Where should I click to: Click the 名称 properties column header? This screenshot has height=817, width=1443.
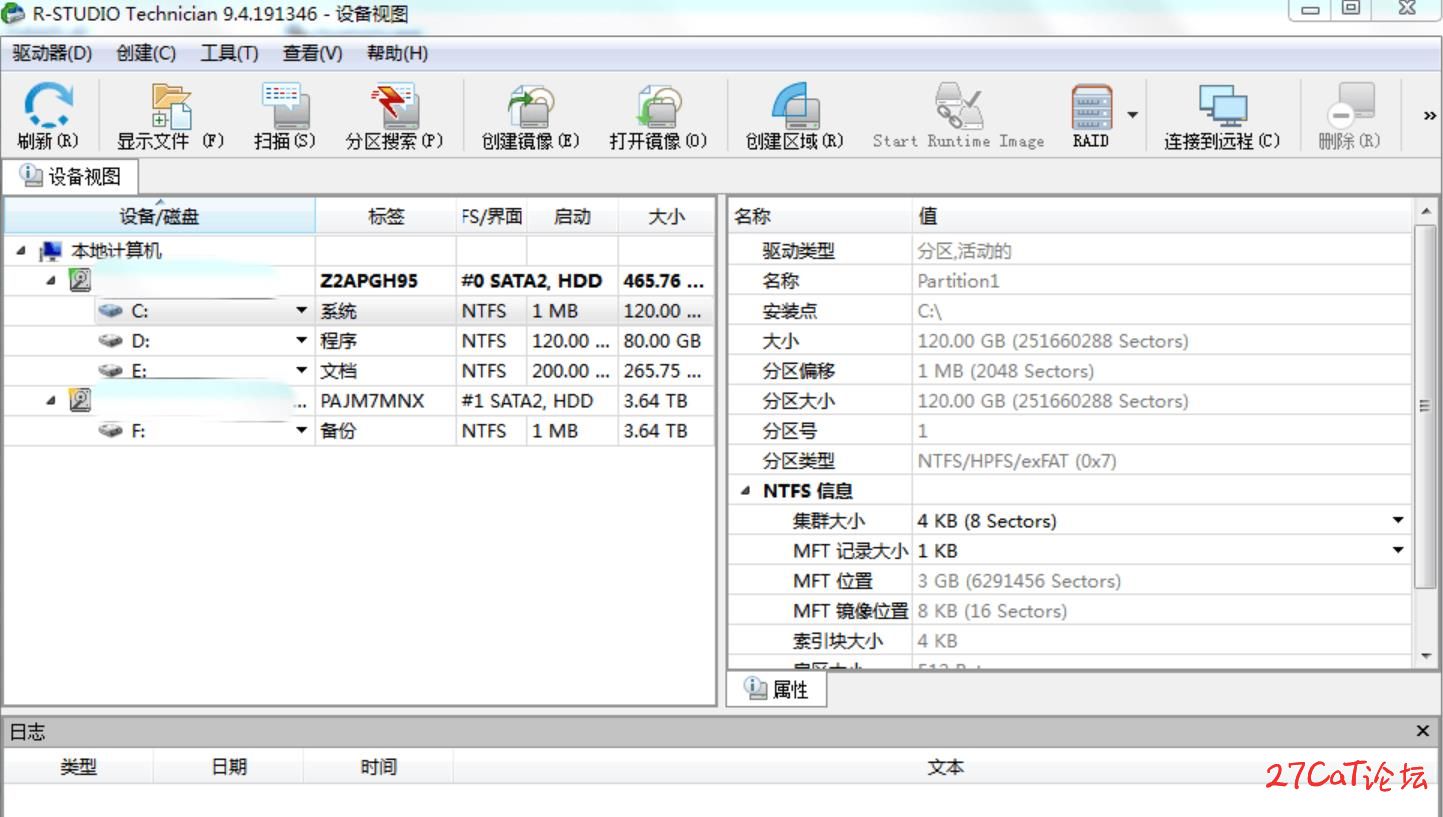819,216
